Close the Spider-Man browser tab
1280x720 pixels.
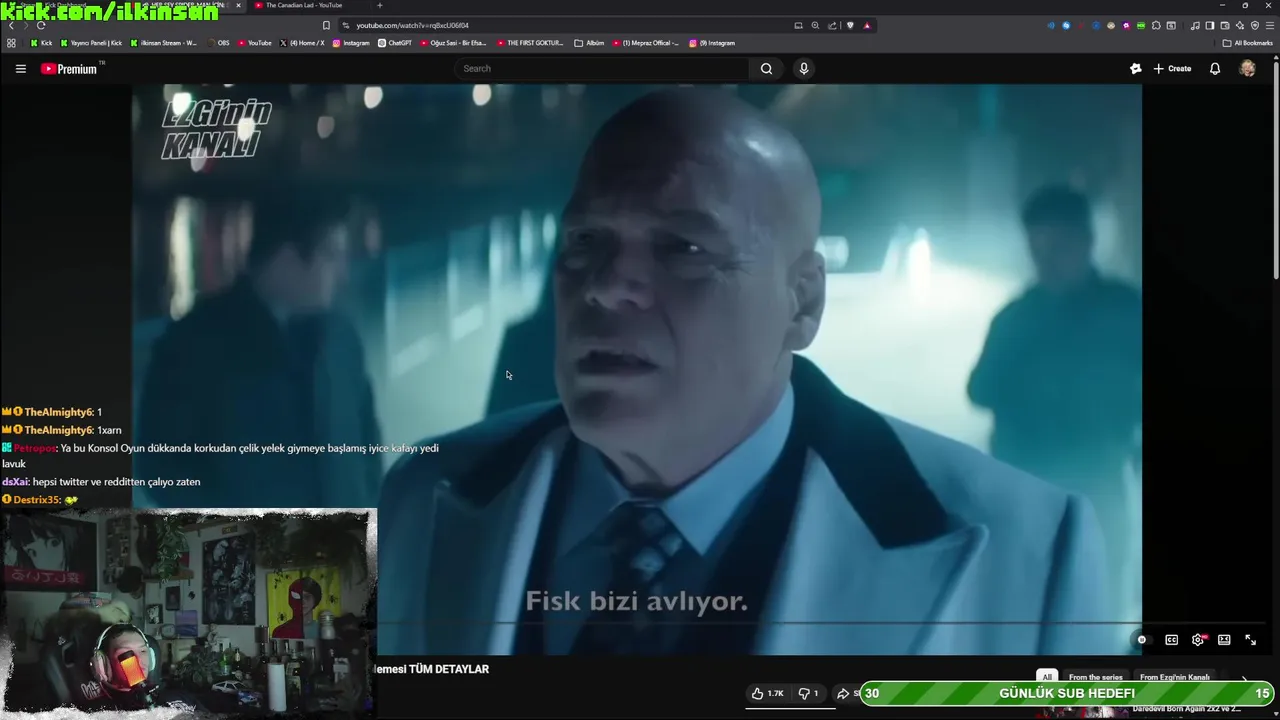coord(238,5)
